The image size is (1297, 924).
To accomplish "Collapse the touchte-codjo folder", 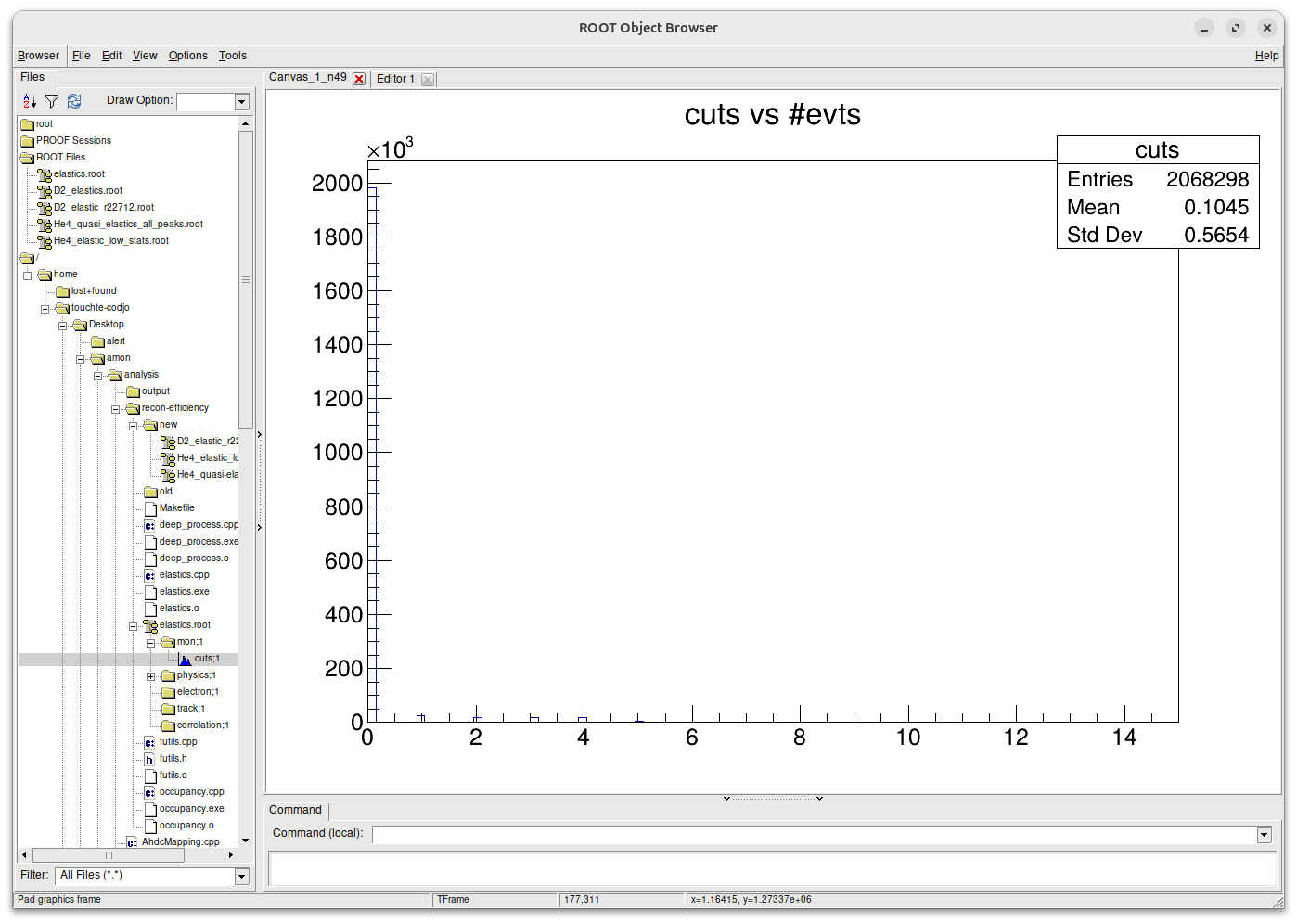I will [x=45, y=309].
